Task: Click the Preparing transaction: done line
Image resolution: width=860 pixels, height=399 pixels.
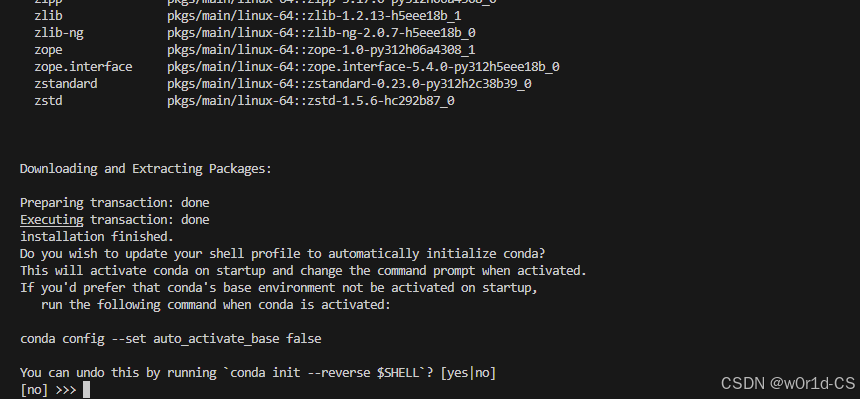Action: pos(115,203)
